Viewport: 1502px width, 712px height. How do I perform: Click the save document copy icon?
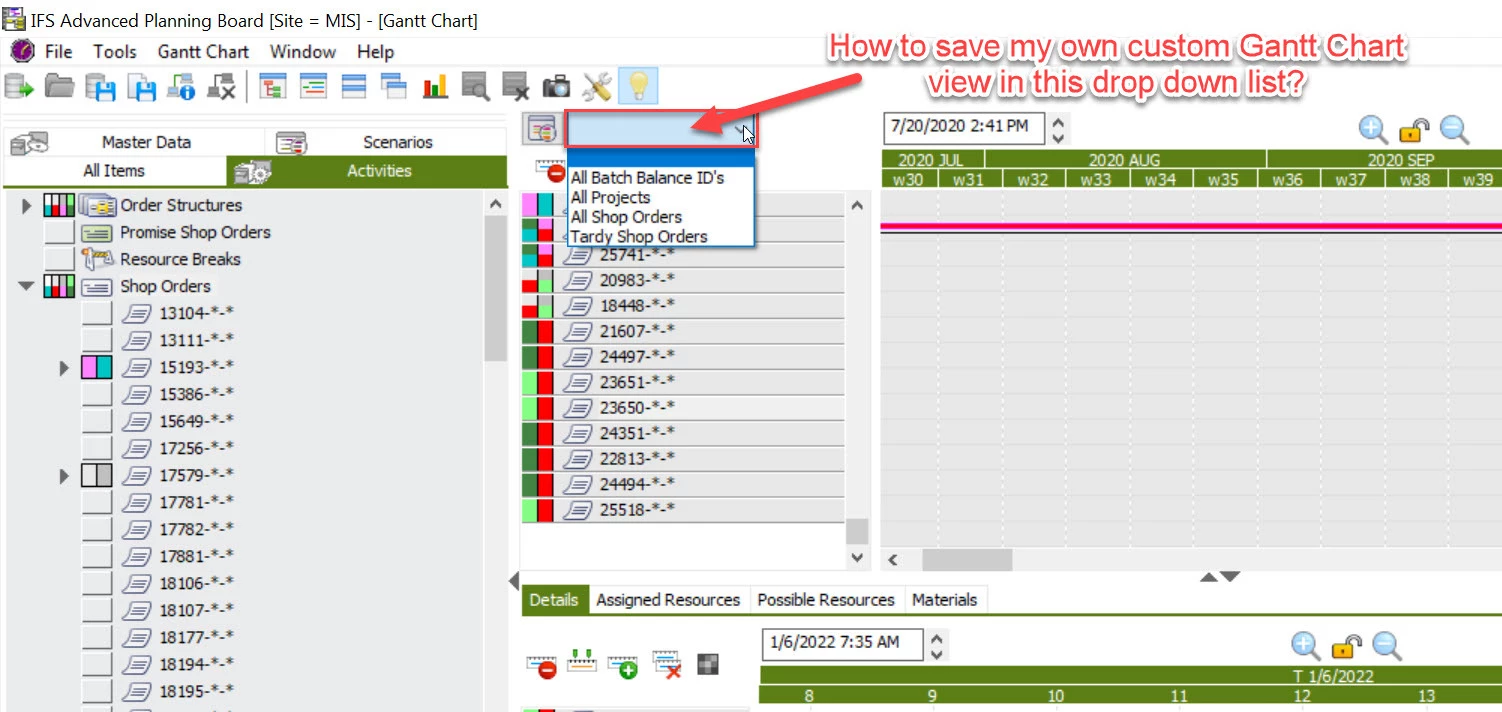(x=140, y=87)
